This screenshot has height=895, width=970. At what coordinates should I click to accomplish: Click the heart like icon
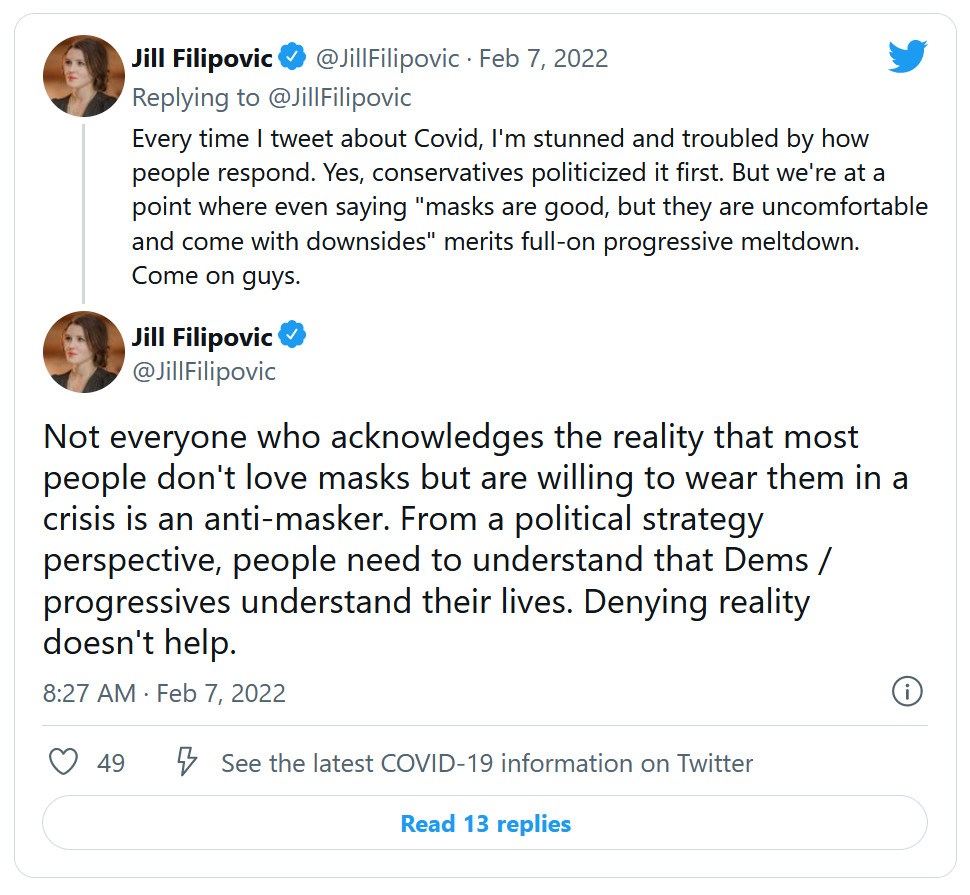(x=63, y=763)
